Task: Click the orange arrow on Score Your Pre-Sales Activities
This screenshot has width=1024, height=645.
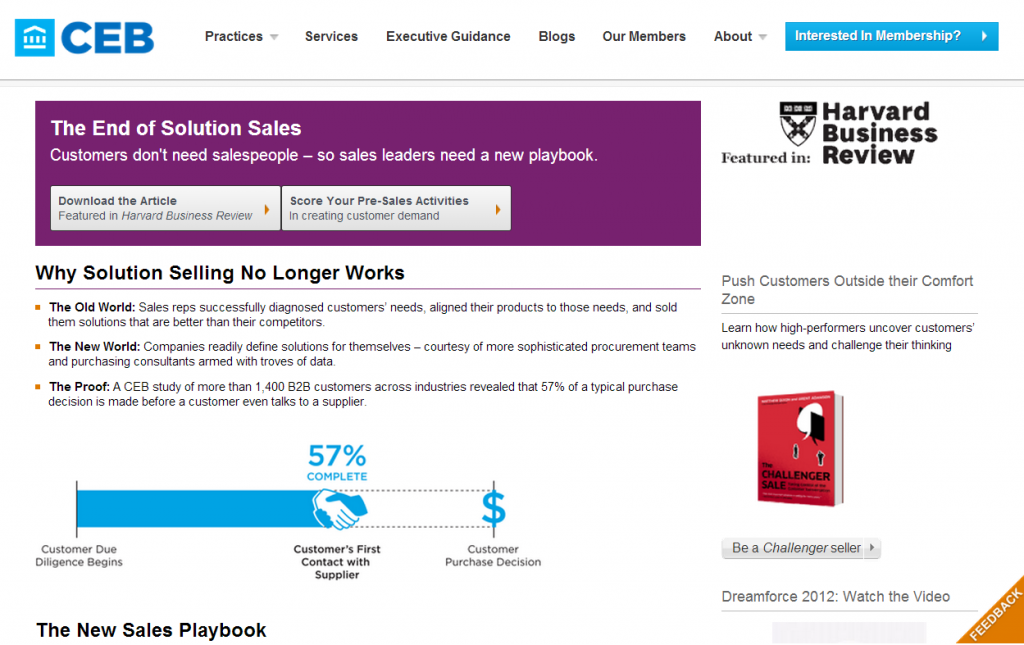Action: [x=498, y=210]
